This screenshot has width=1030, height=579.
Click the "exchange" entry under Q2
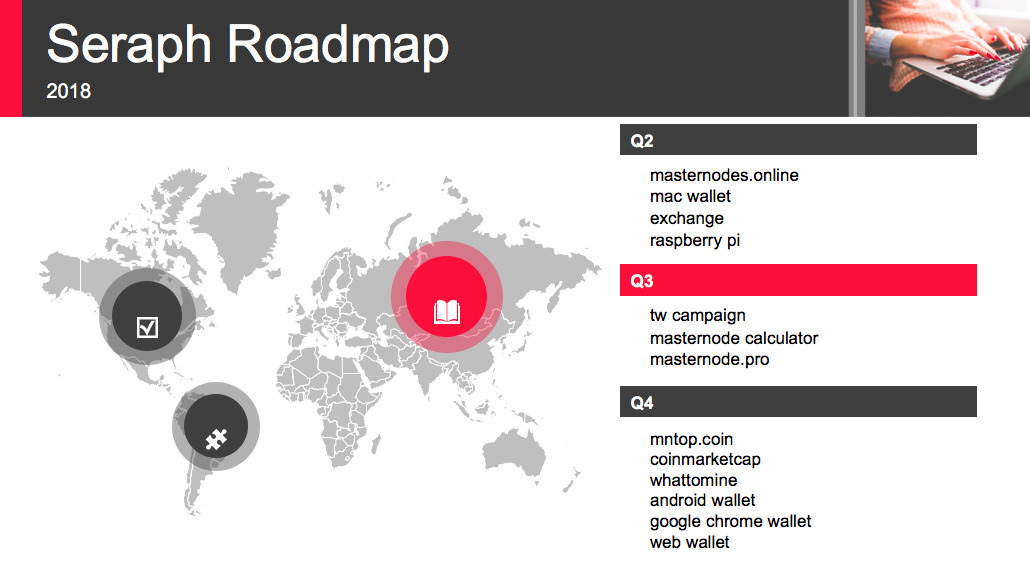(x=686, y=219)
